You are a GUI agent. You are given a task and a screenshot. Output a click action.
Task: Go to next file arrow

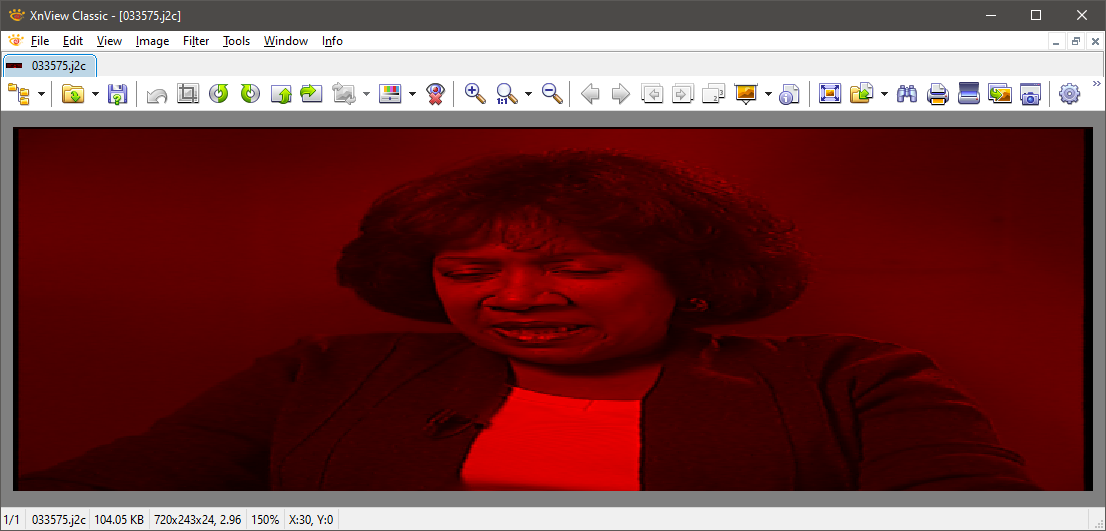coord(620,94)
